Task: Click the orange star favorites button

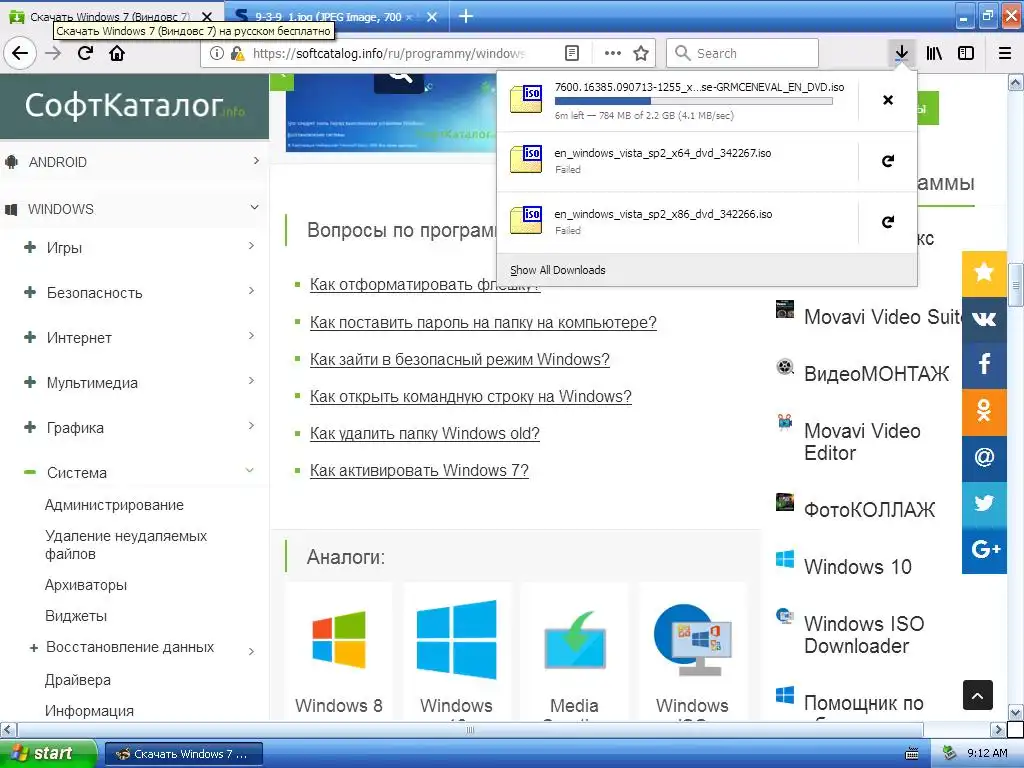Action: (x=984, y=274)
